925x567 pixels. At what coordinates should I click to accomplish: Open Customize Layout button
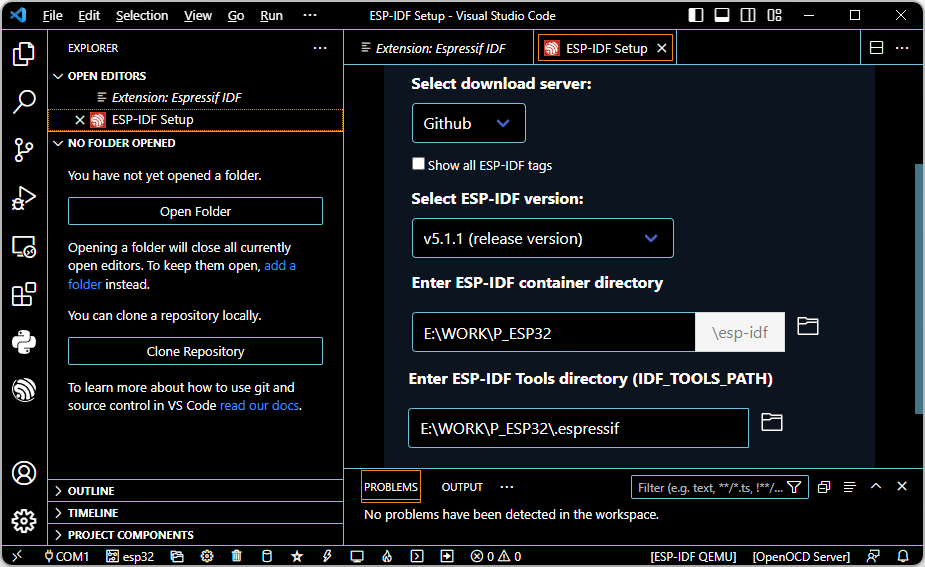[775, 15]
